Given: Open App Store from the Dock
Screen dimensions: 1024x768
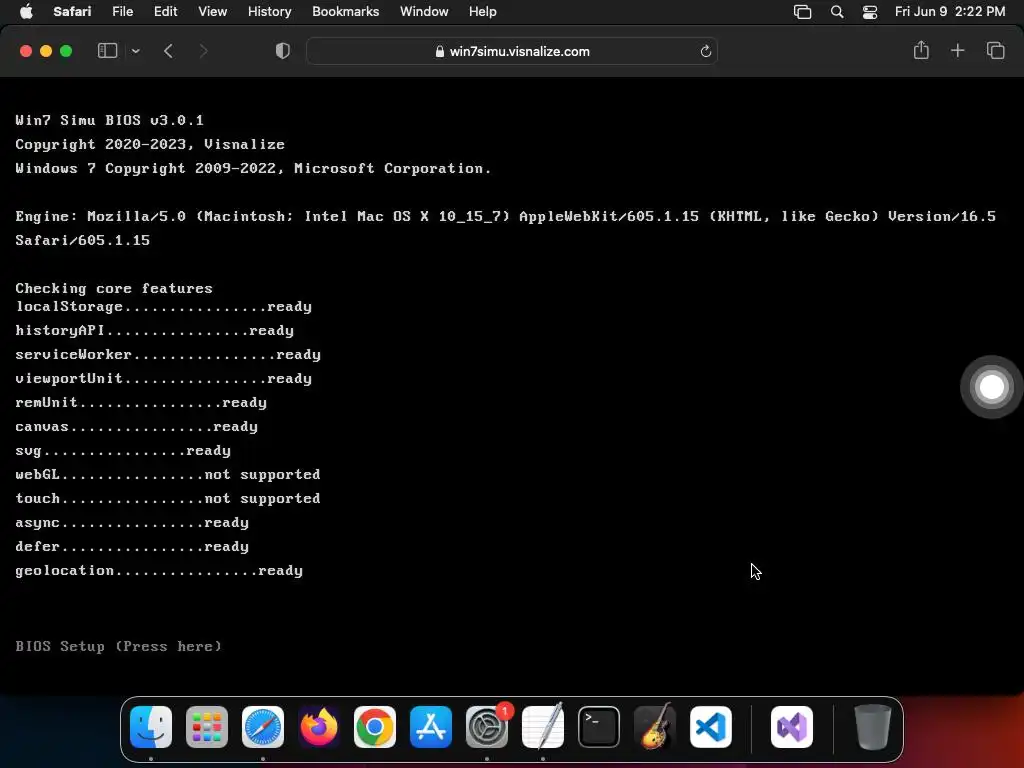Looking at the screenshot, I should (431, 727).
